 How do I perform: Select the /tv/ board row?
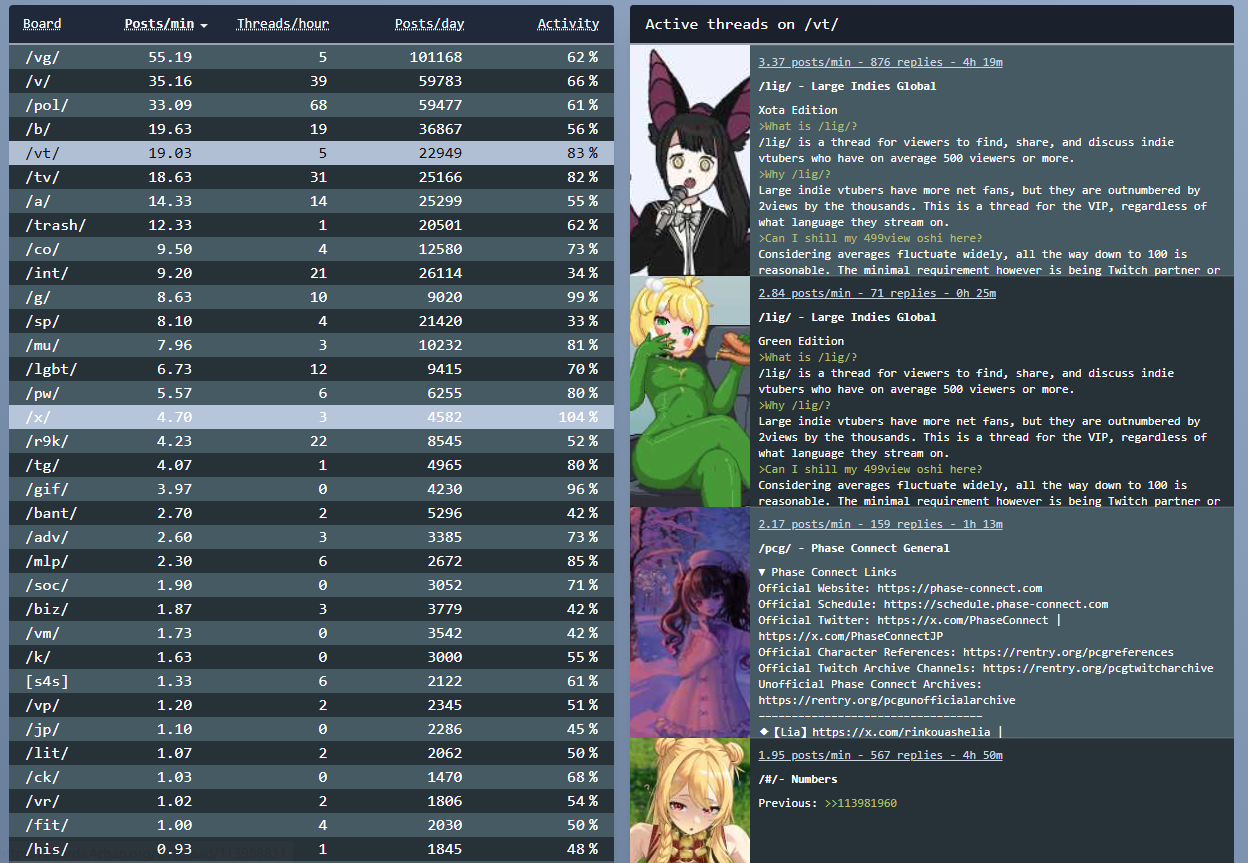point(311,177)
